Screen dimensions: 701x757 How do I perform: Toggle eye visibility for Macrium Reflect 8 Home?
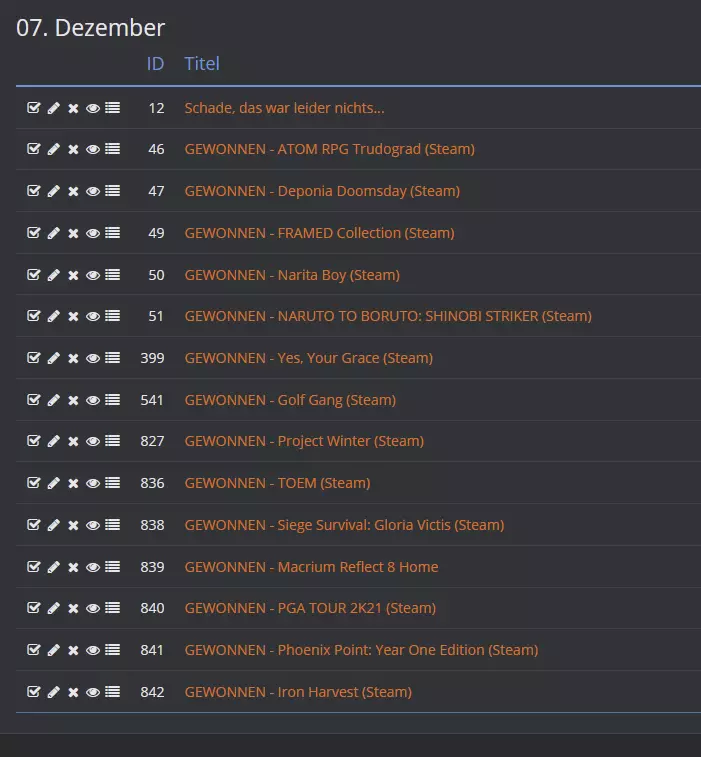click(x=93, y=567)
